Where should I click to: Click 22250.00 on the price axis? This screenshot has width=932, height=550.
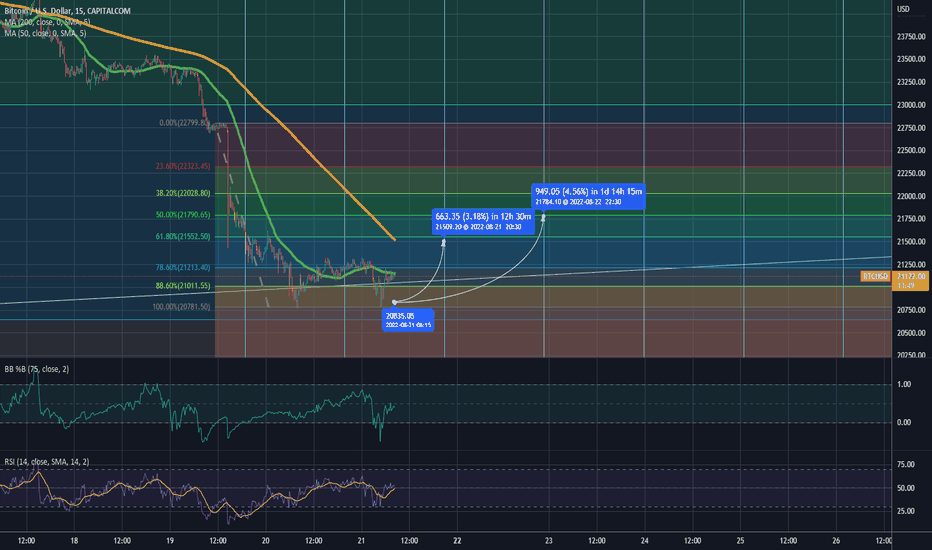[x=911, y=173]
